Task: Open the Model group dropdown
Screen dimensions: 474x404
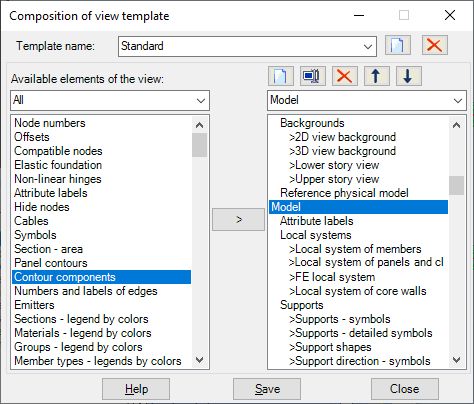Action: tap(458, 100)
